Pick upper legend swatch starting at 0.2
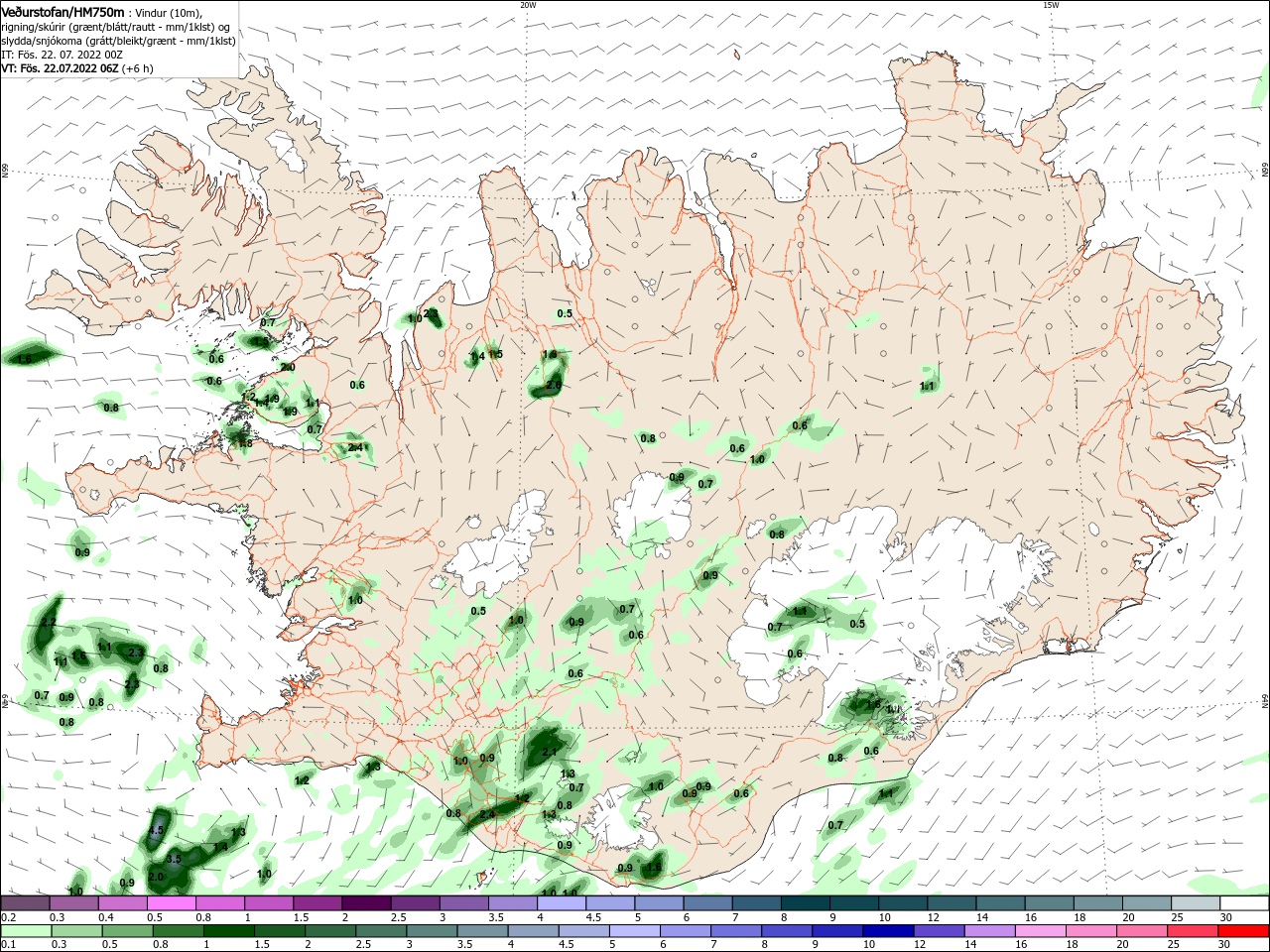The width and height of the screenshot is (1270, 952). [x=25, y=902]
